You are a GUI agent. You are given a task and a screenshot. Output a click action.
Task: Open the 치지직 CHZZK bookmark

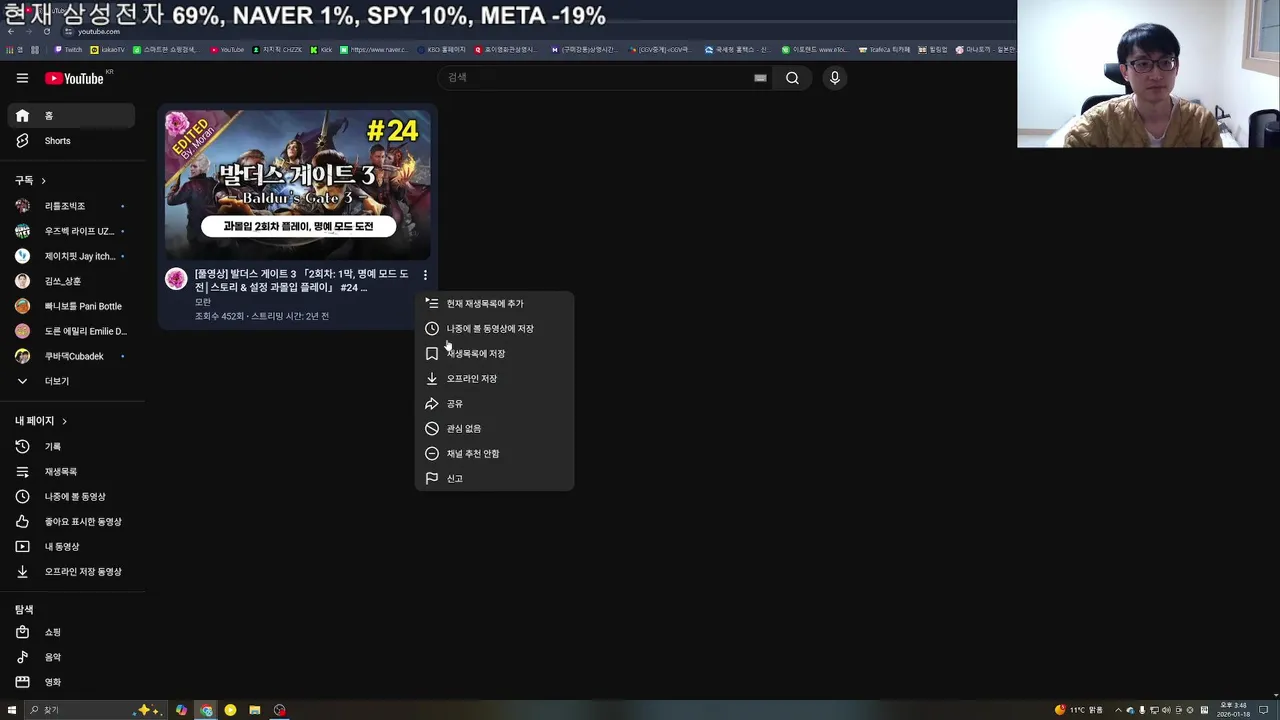pyautogui.click(x=277, y=49)
